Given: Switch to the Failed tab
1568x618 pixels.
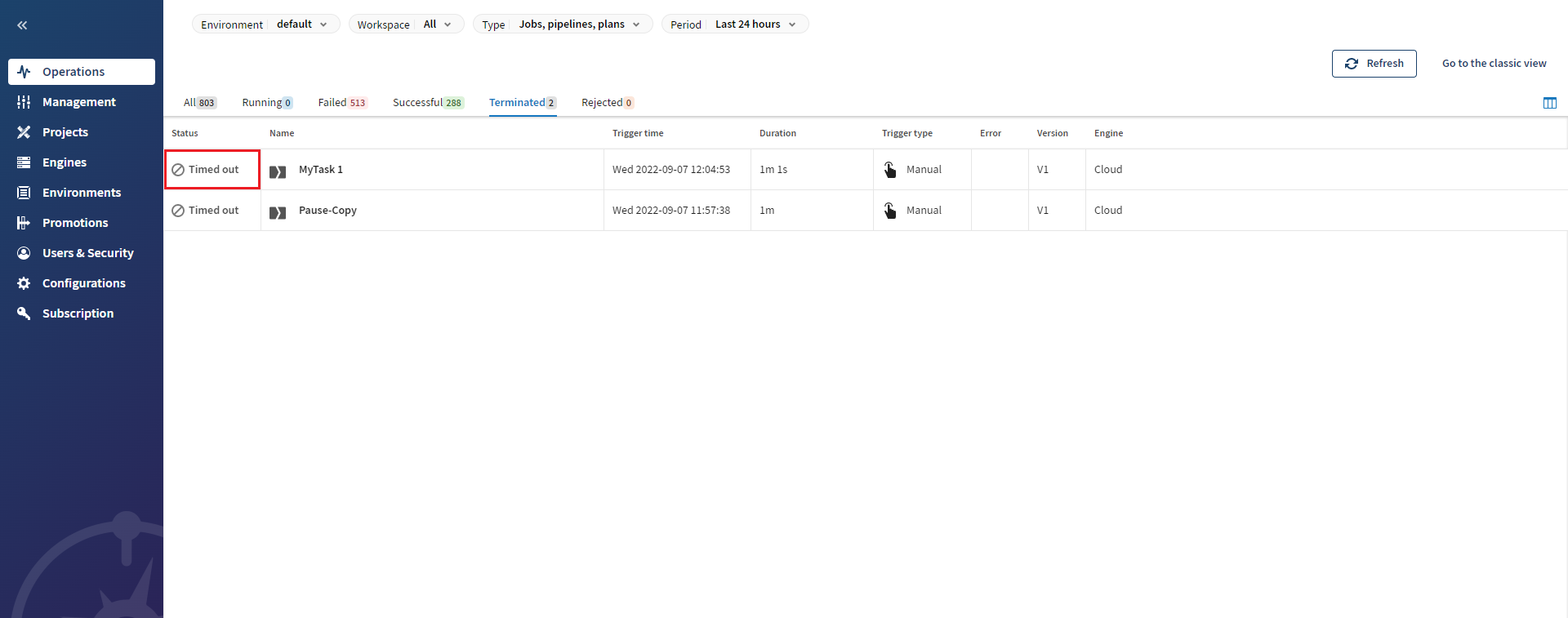Looking at the screenshot, I should [x=342, y=103].
